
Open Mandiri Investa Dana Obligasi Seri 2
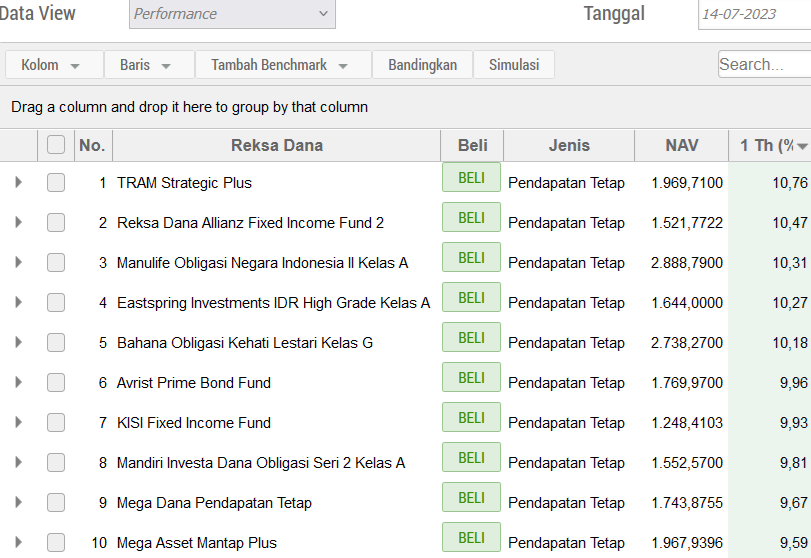261,463
